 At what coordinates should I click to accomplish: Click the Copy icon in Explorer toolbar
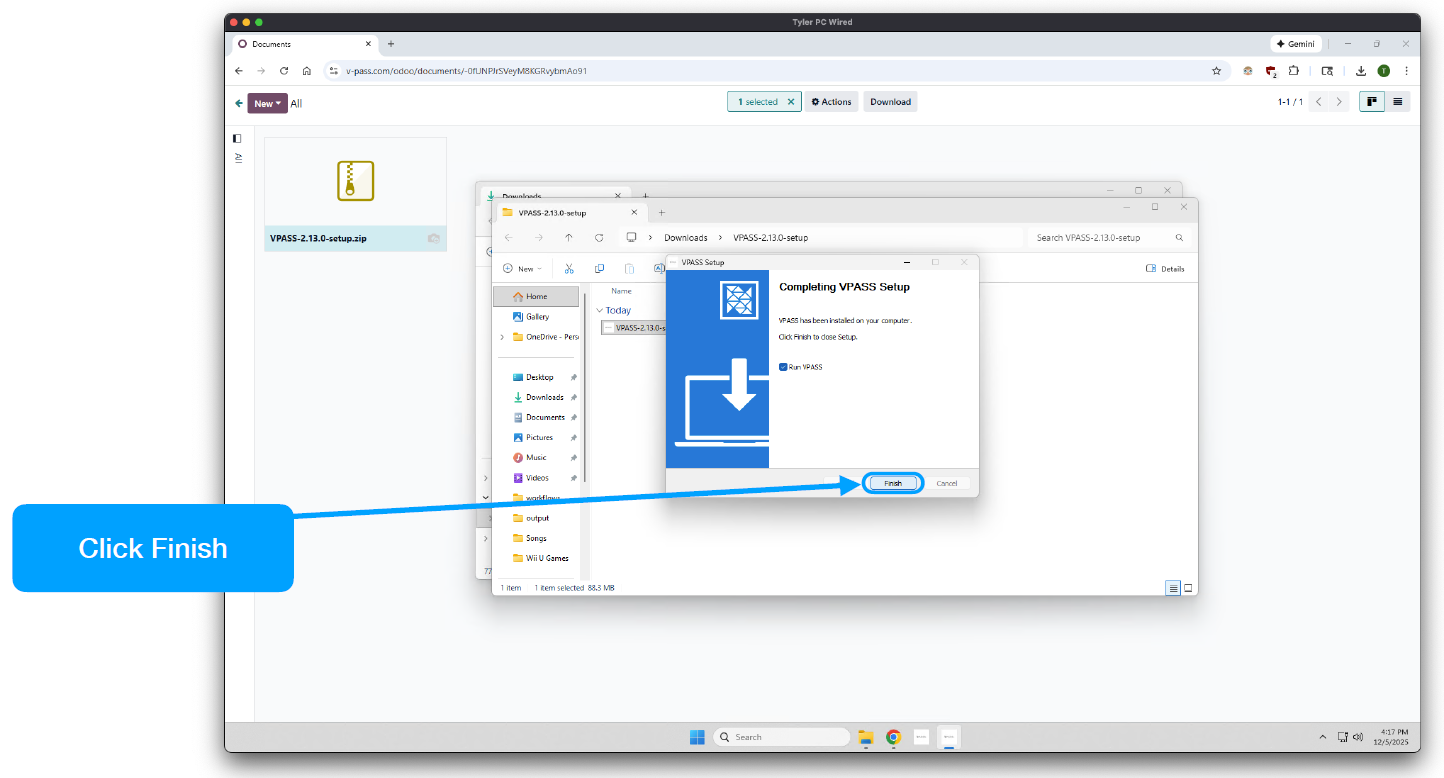coord(599,269)
